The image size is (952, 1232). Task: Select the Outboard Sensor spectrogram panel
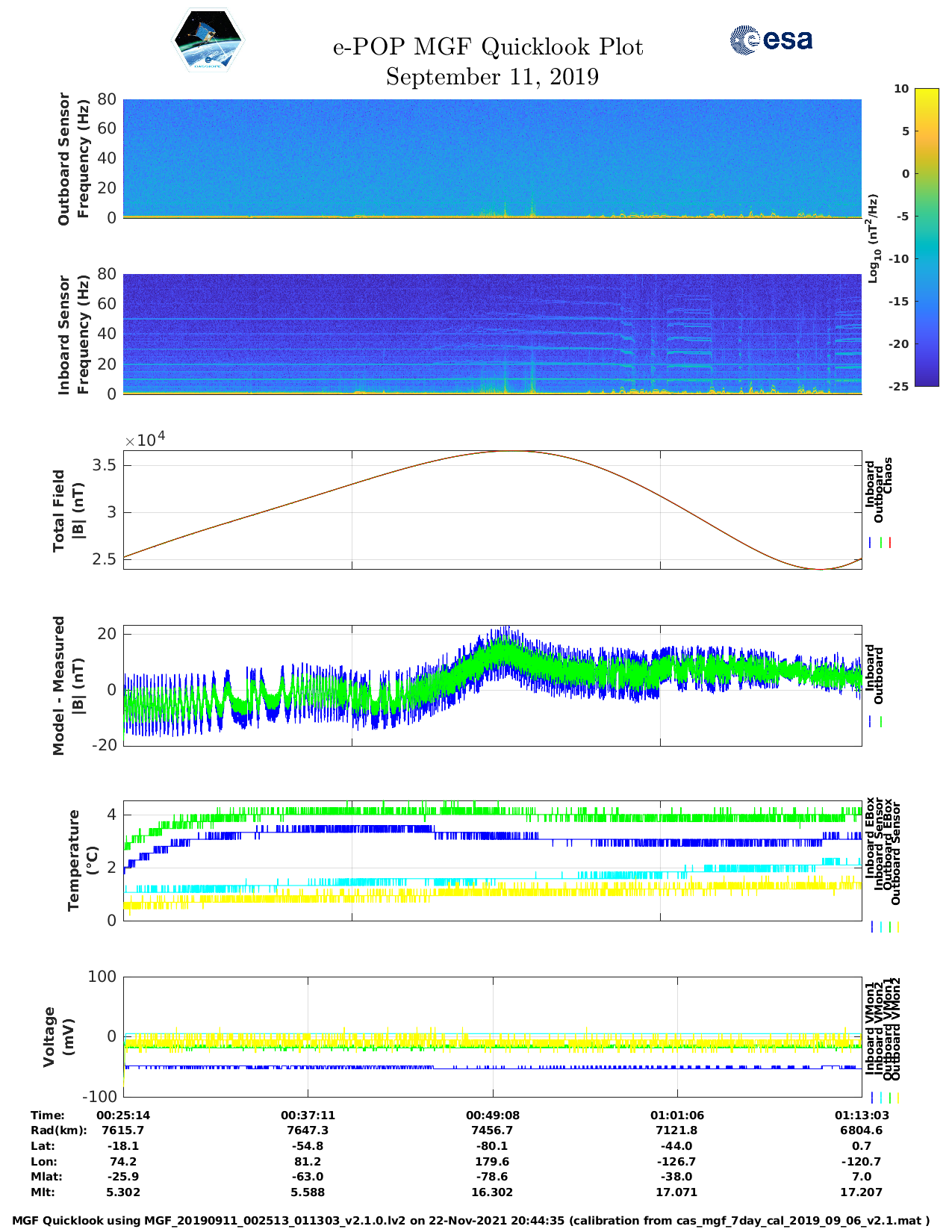pyautogui.click(x=492, y=158)
